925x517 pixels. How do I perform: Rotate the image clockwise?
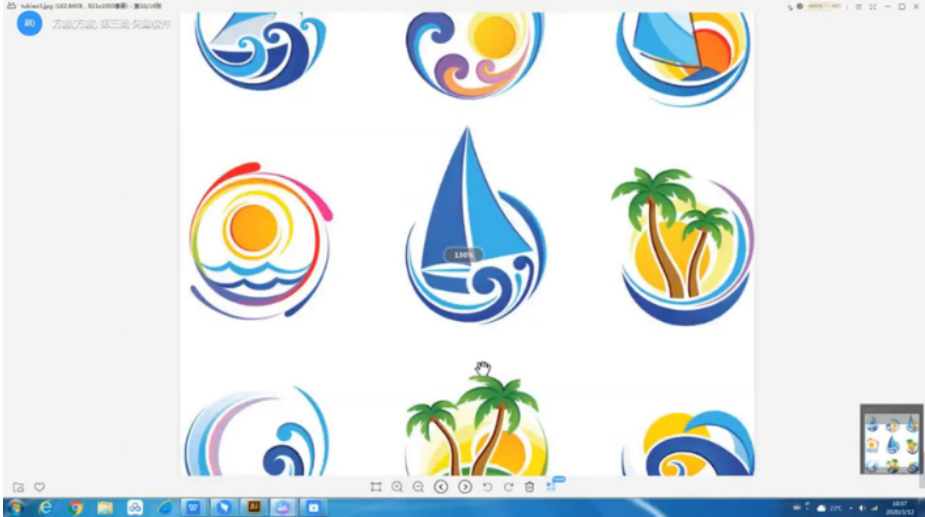508,487
